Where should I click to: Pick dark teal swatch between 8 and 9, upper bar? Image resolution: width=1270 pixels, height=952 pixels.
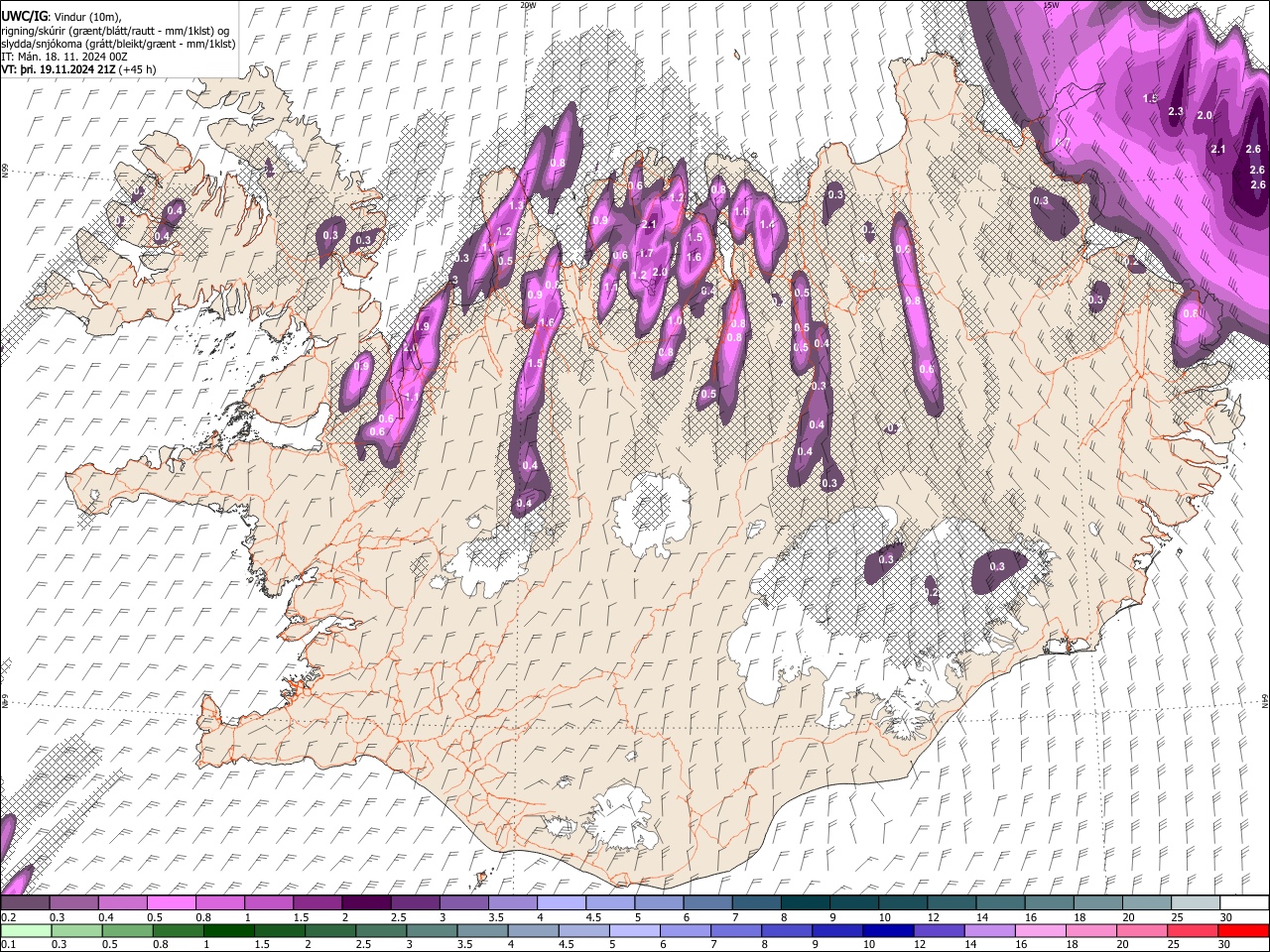point(804,903)
